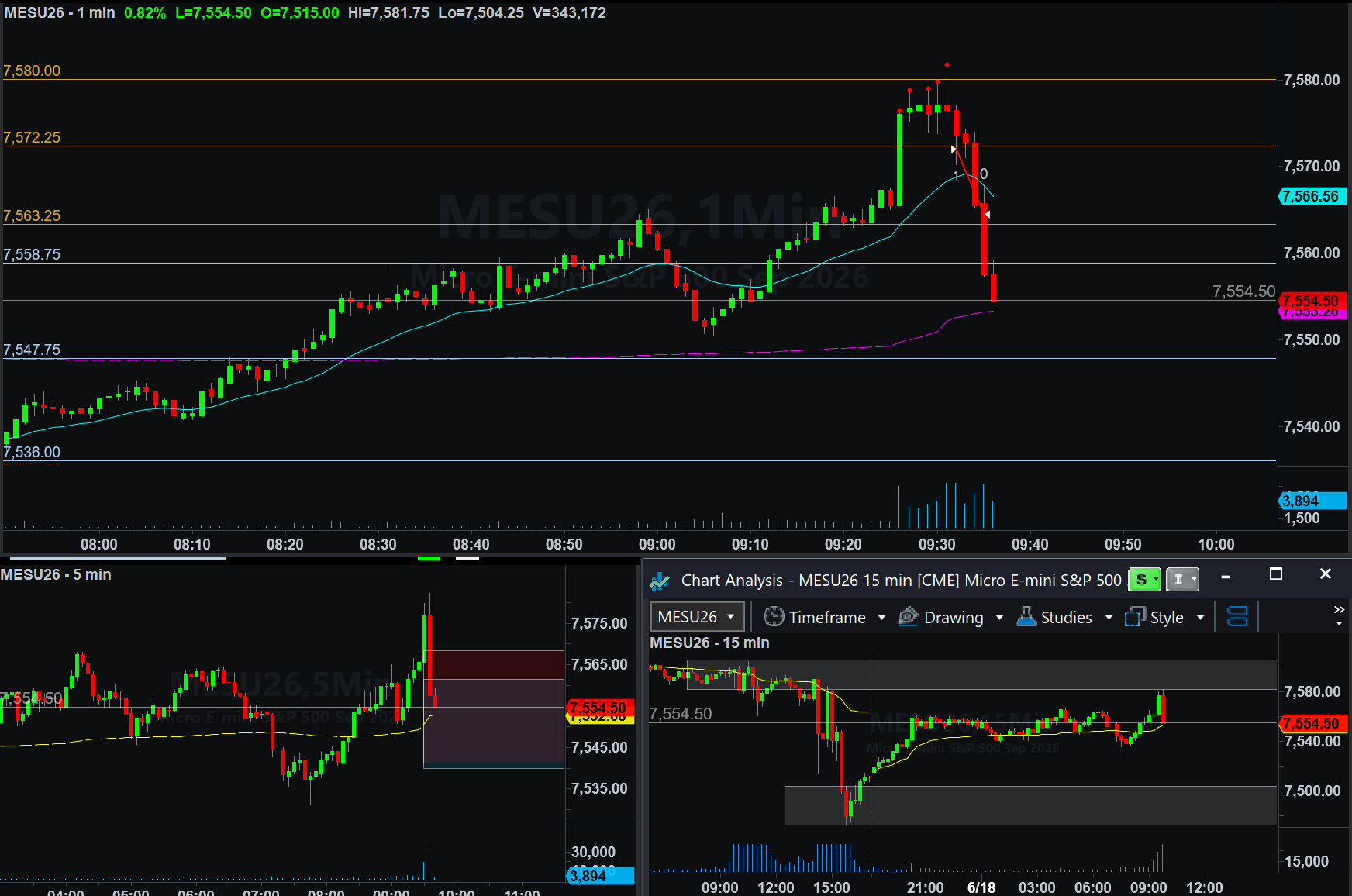Click the 7,547.75 horizontal line label
The width and height of the screenshot is (1352, 896).
point(32,350)
